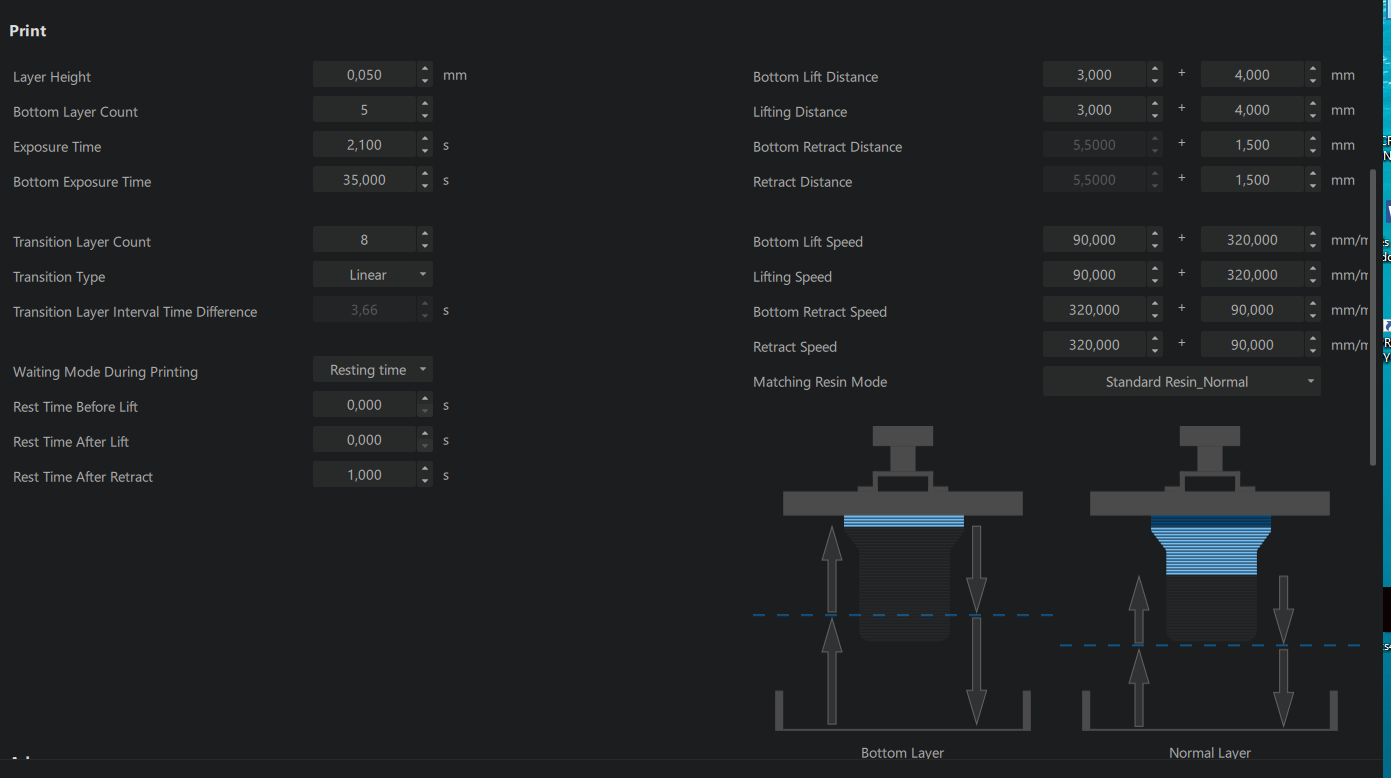Focus the Rest Time After Retract field
This screenshot has height=778, width=1391.
tap(364, 475)
